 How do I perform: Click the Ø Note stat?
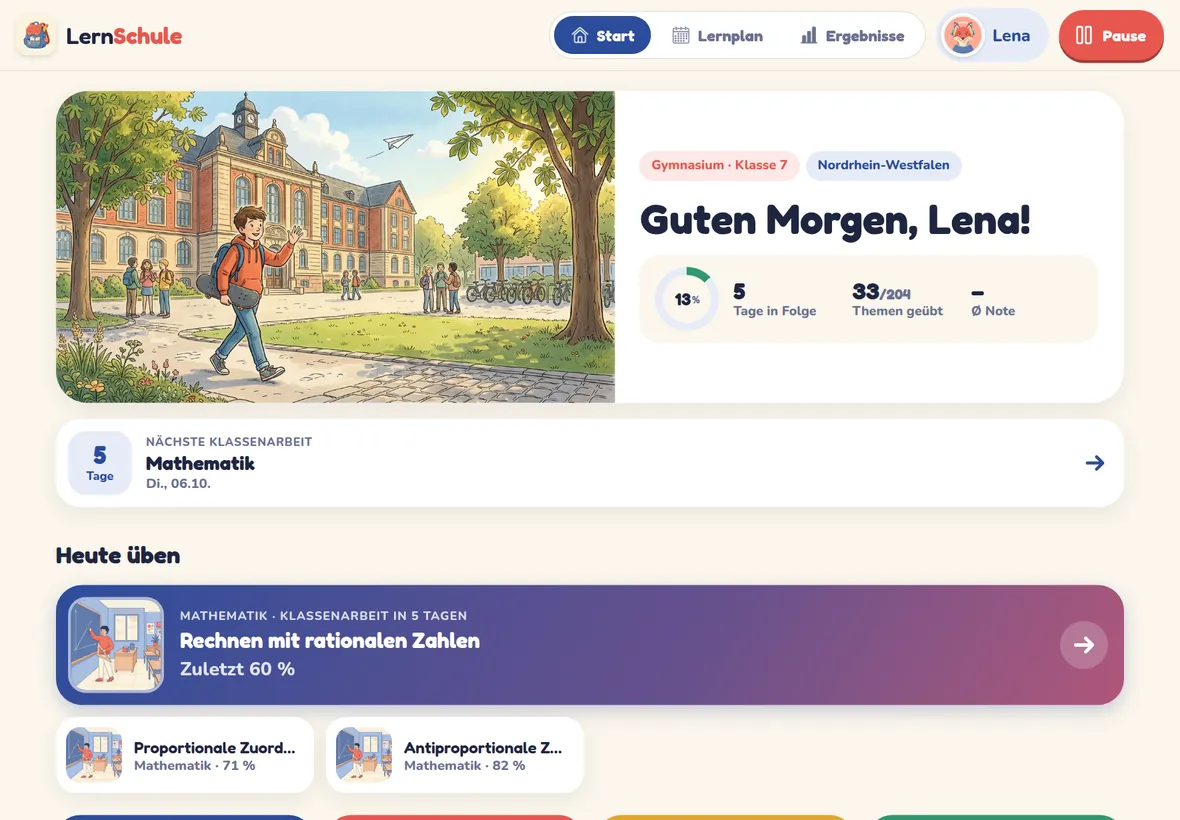click(993, 301)
